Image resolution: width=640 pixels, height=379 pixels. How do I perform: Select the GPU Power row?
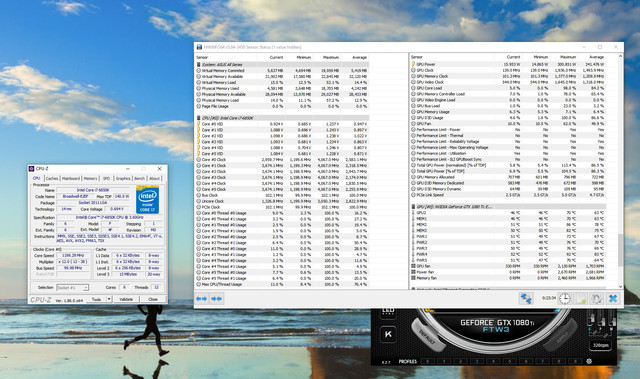click(x=508, y=64)
